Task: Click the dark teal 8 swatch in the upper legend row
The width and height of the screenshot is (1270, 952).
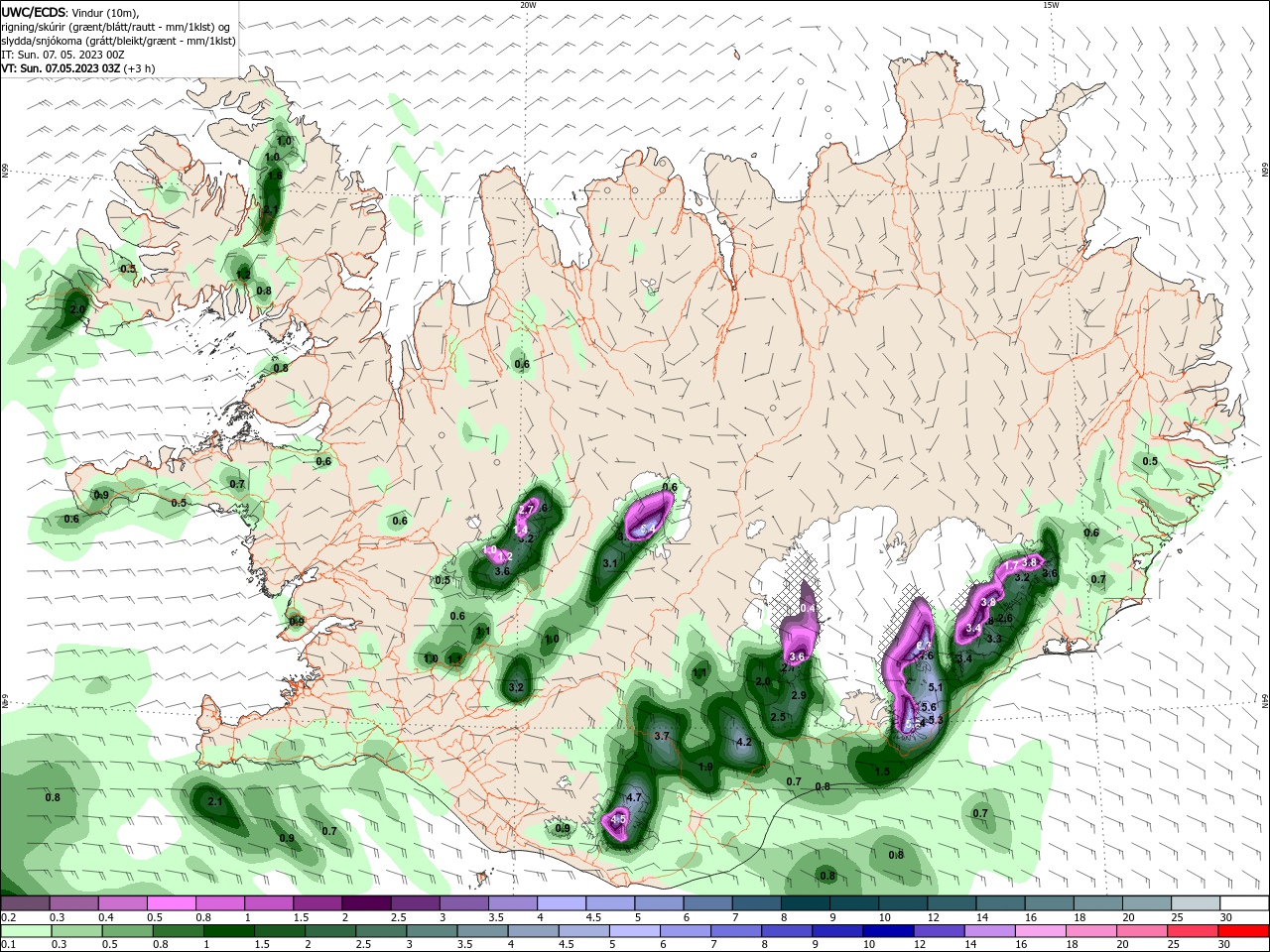Action: pyautogui.click(x=806, y=903)
